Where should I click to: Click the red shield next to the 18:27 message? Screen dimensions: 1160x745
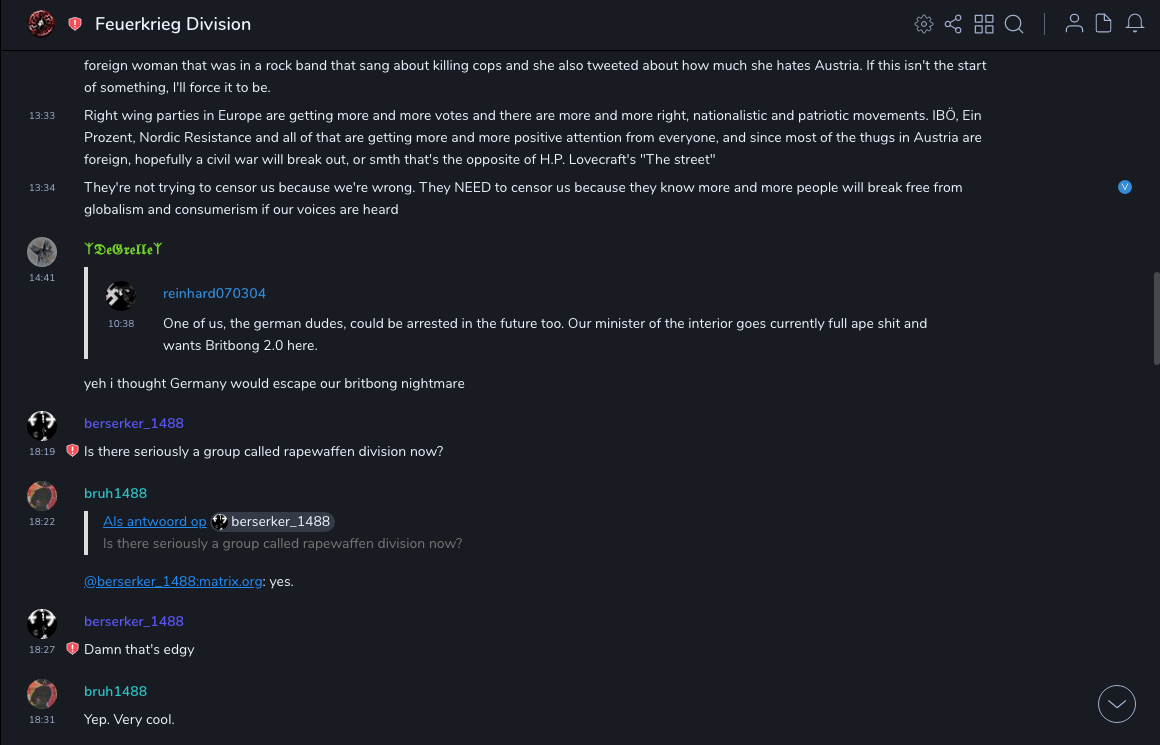[72, 649]
